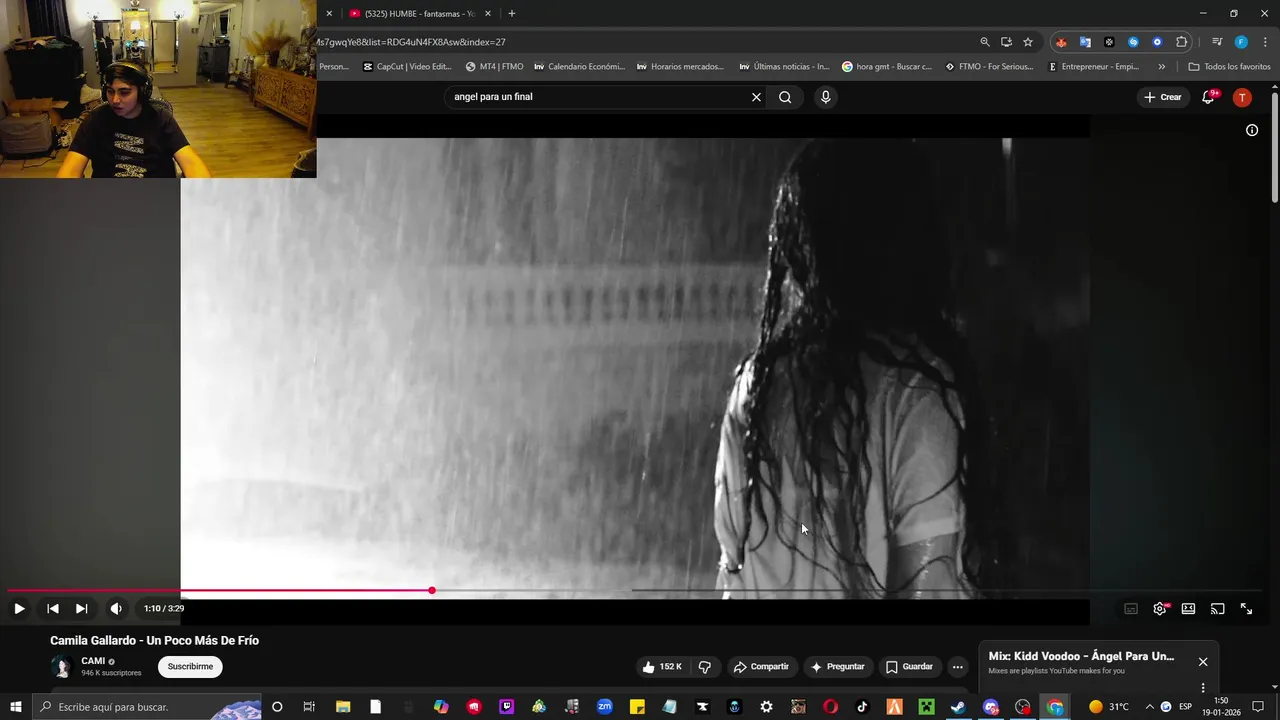Open the Shazam extension icon
The width and height of the screenshot is (1280, 720).
1133,42
